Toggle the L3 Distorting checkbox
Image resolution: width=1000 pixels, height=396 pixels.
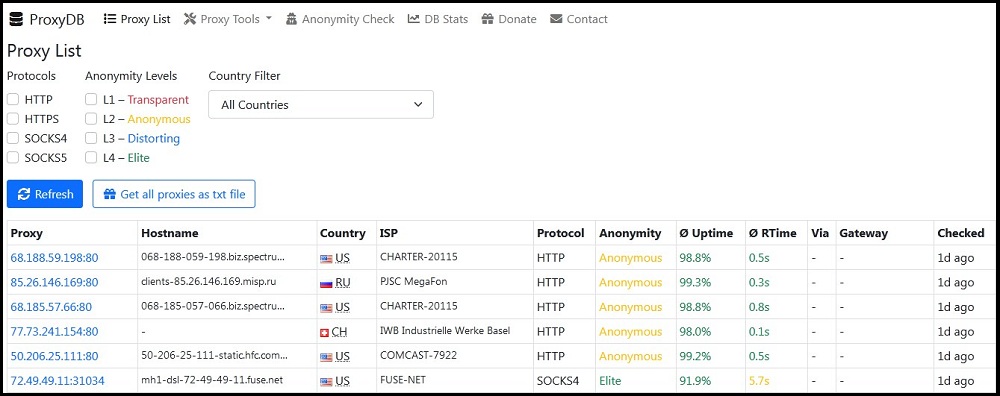tap(91, 138)
